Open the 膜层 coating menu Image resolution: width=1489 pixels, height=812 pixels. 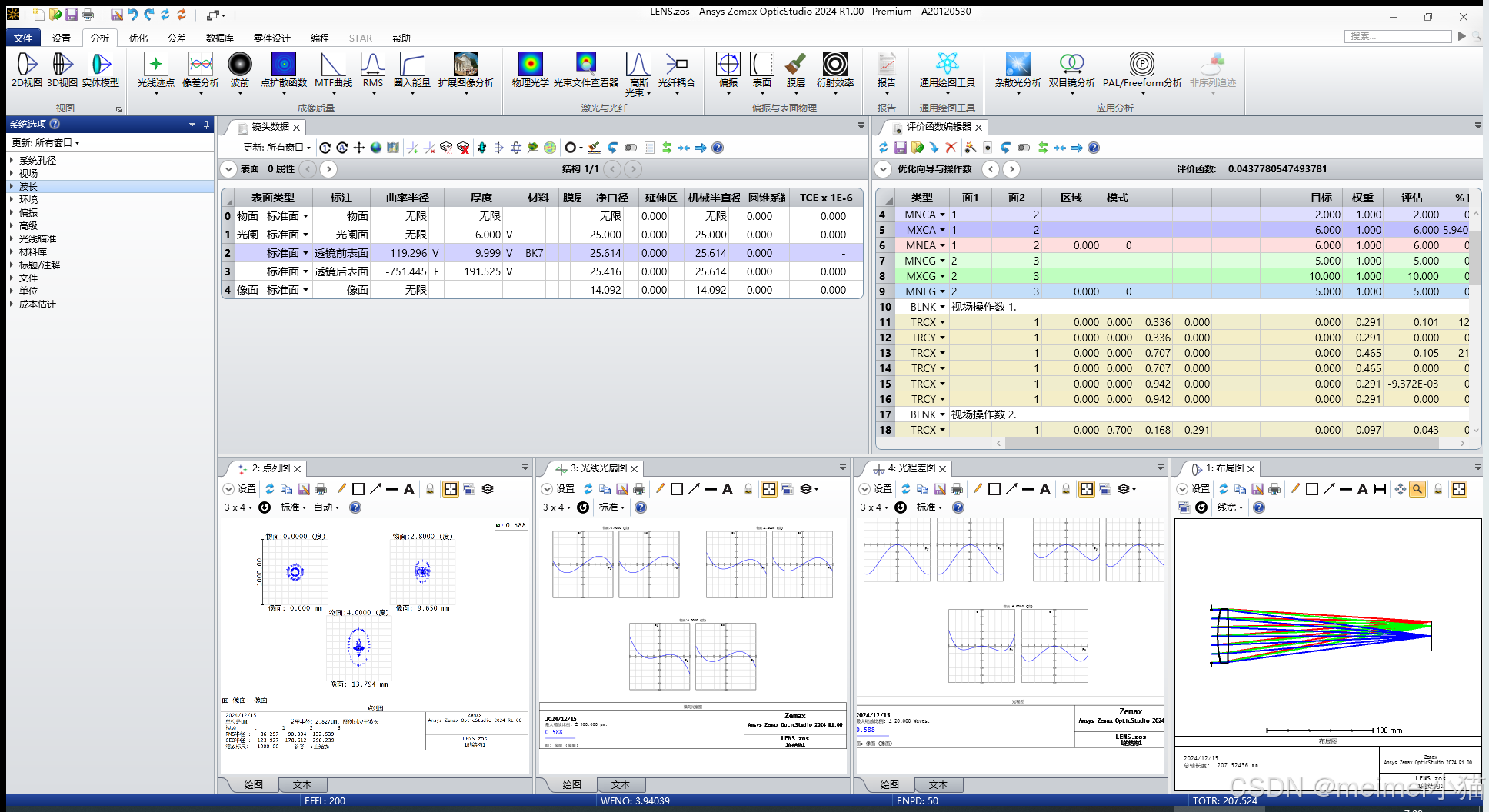pos(796,73)
